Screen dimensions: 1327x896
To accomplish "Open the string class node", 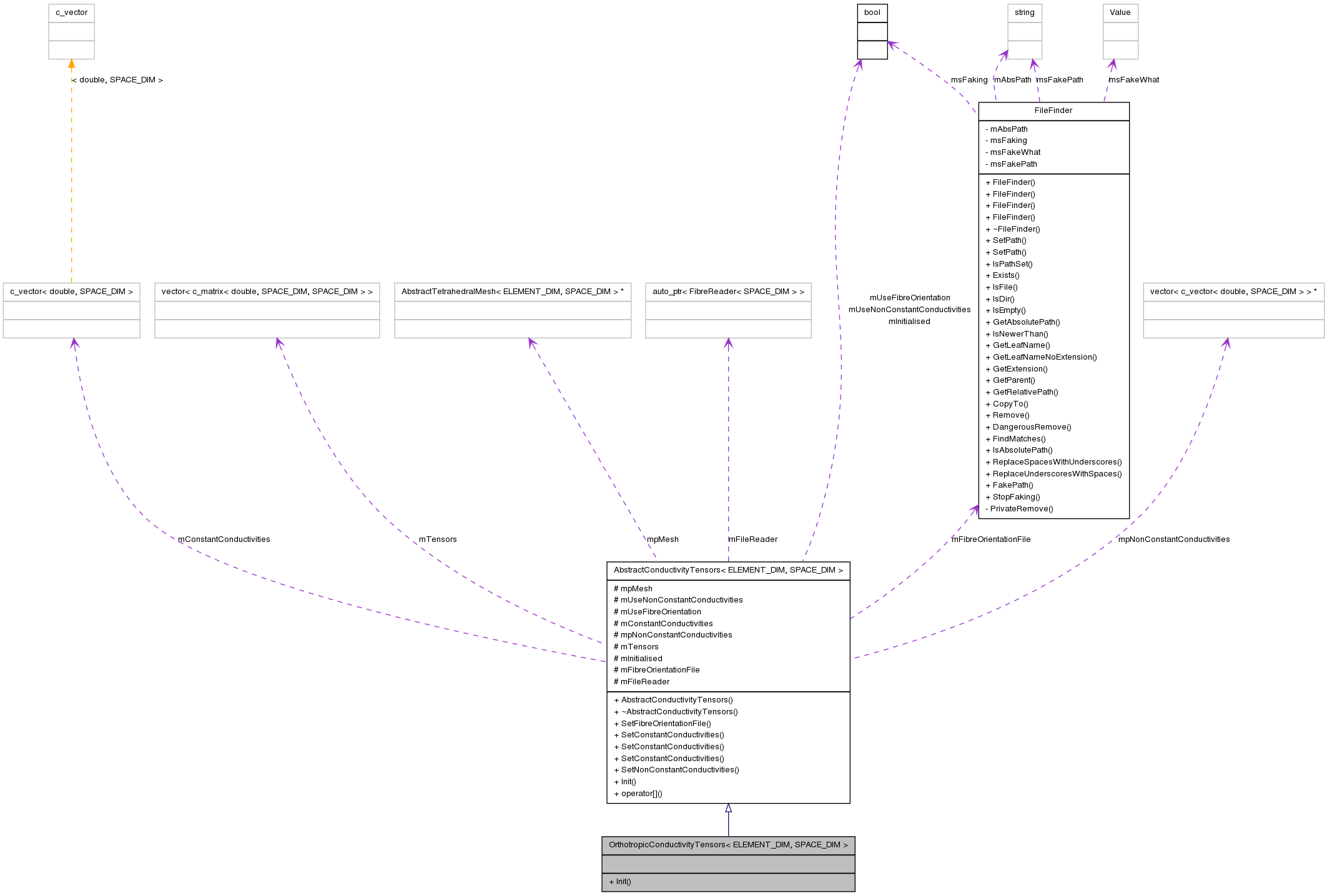I will [x=1024, y=12].
